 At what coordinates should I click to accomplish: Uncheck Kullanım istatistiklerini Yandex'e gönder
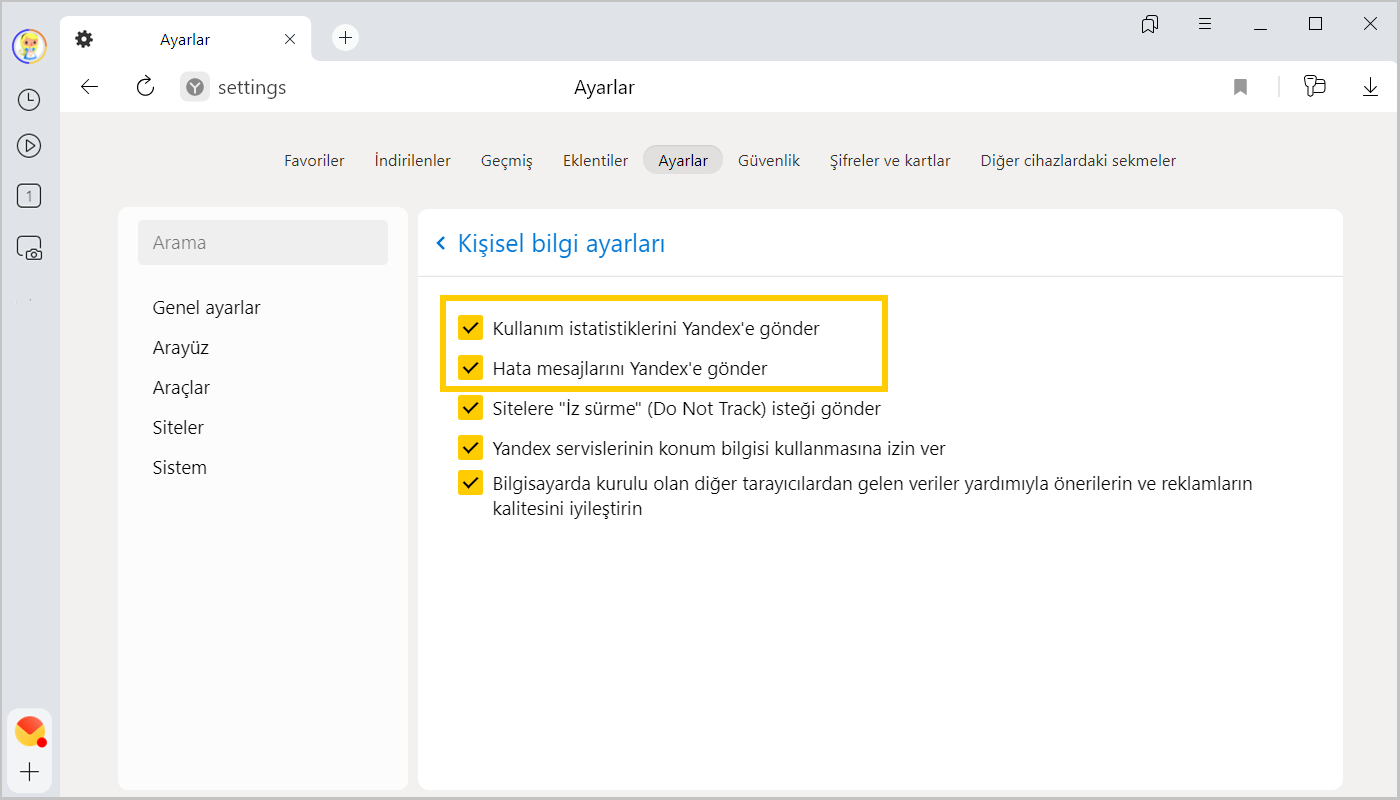click(x=470, y=328)
